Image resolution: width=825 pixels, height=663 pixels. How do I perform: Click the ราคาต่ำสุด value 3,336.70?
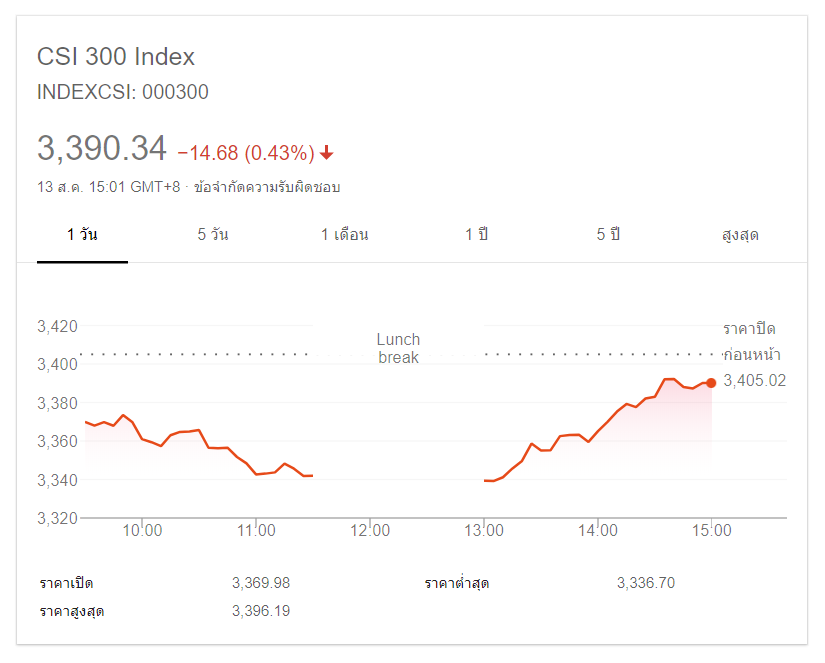[646, 583]
